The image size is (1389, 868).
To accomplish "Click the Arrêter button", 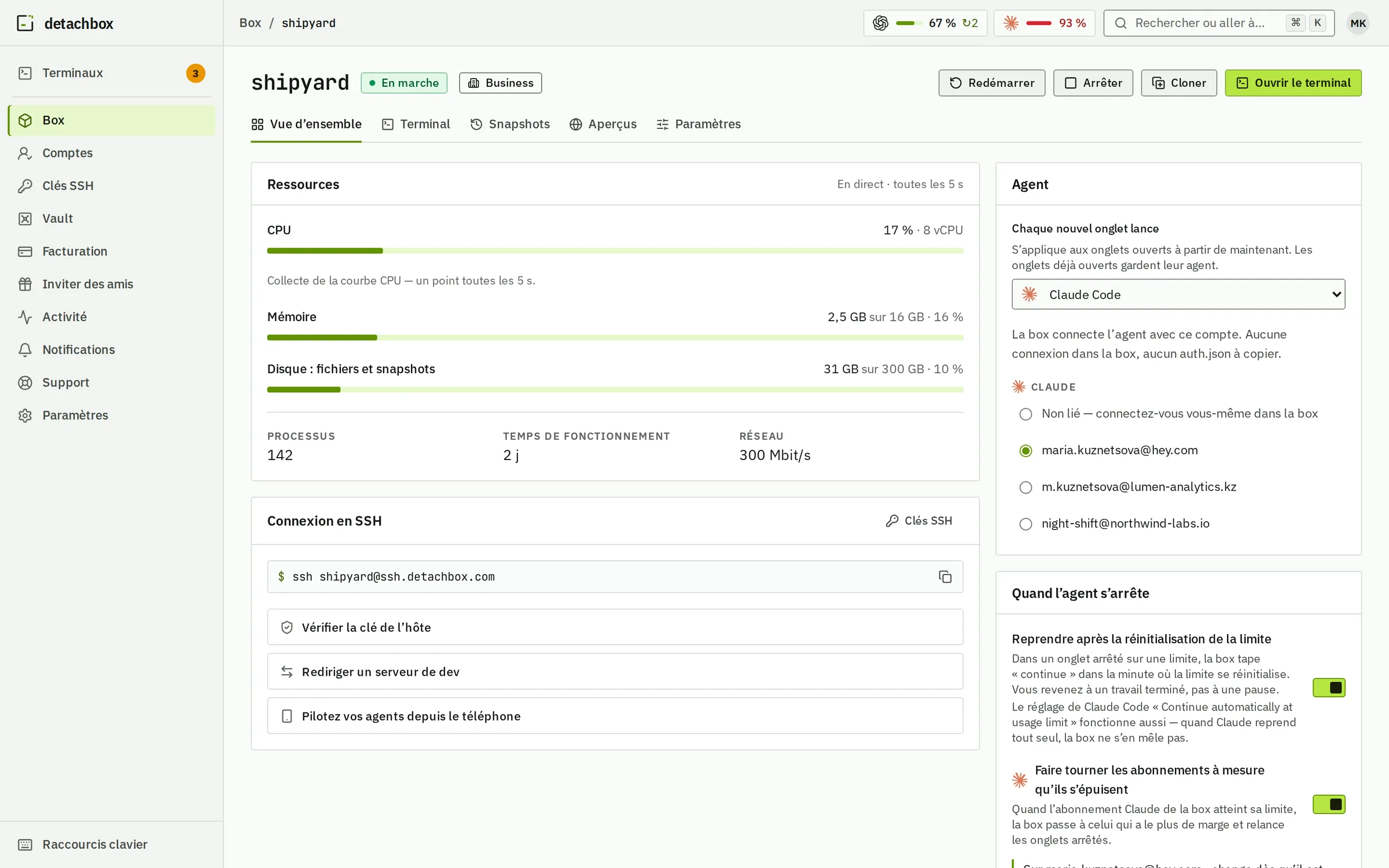I will [1093, 83].
